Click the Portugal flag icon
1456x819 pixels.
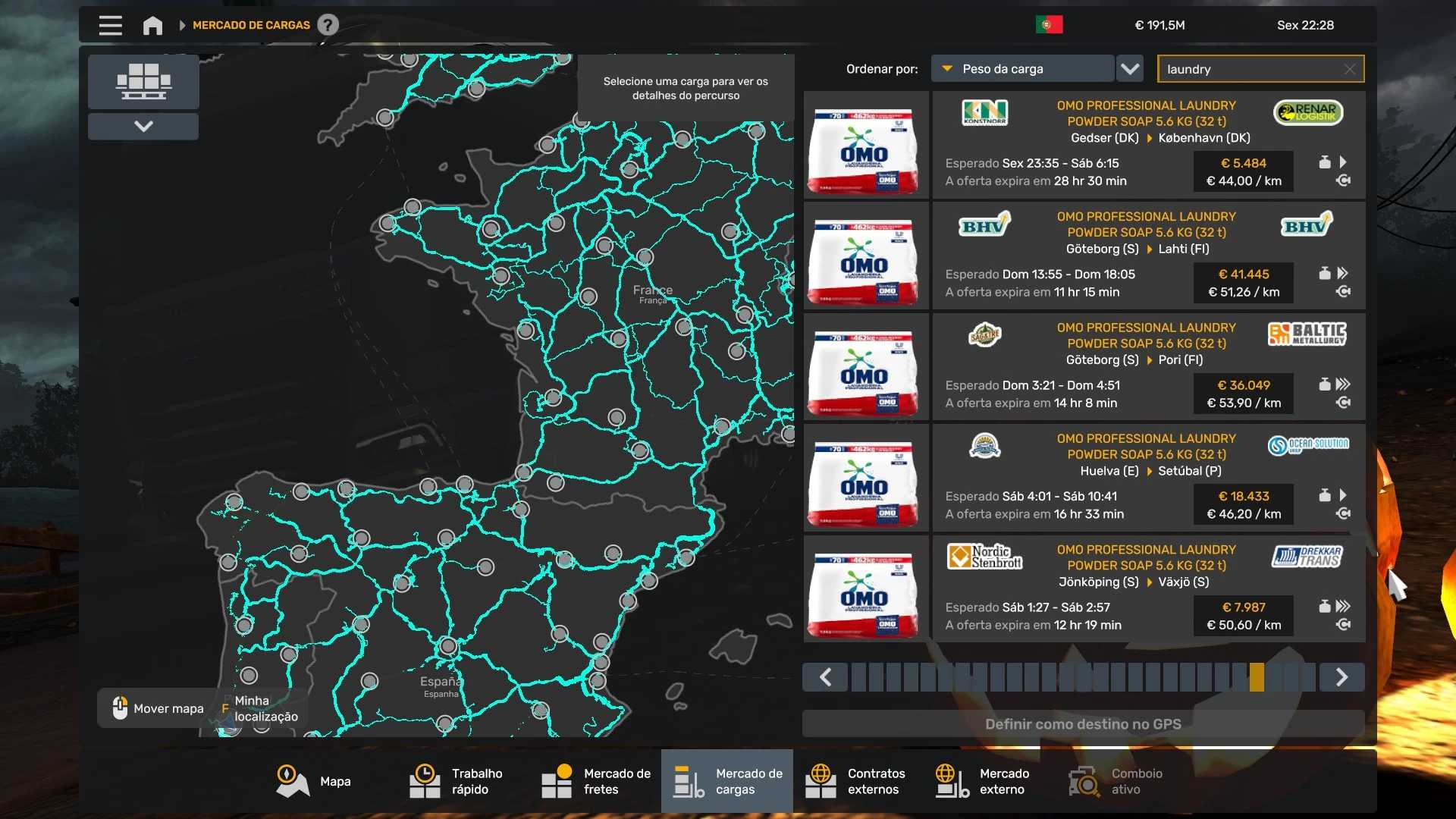[1049, 25]
